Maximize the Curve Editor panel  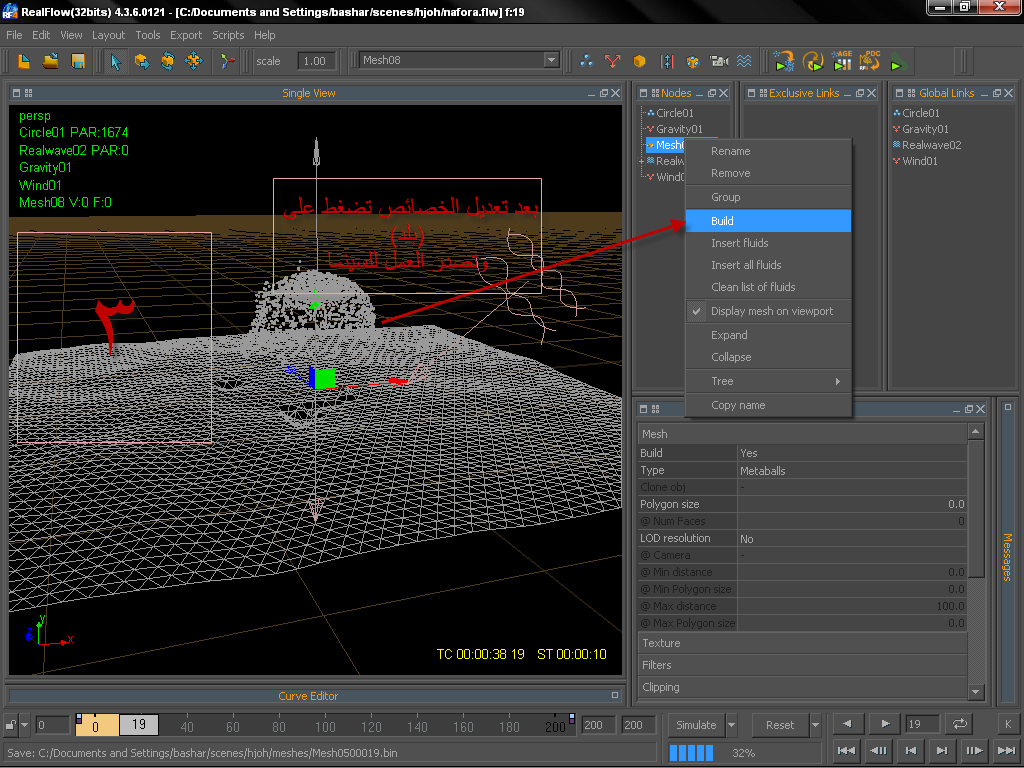tap(615, 696)
